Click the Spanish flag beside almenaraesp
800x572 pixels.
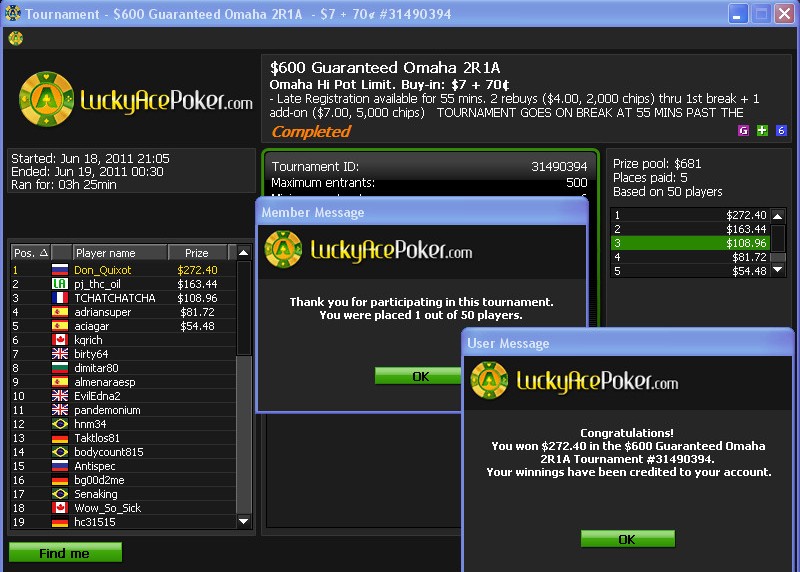(60, 382)
